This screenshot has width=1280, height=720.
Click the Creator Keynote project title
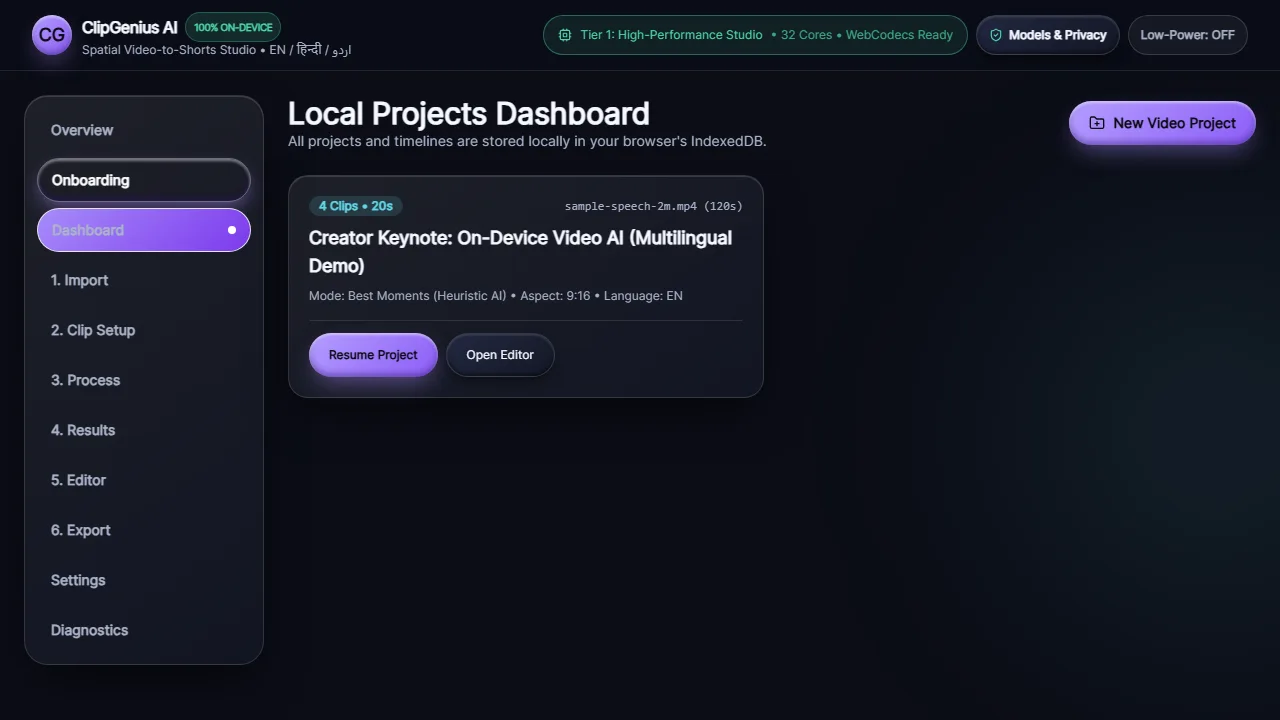(x=520, y=252)
